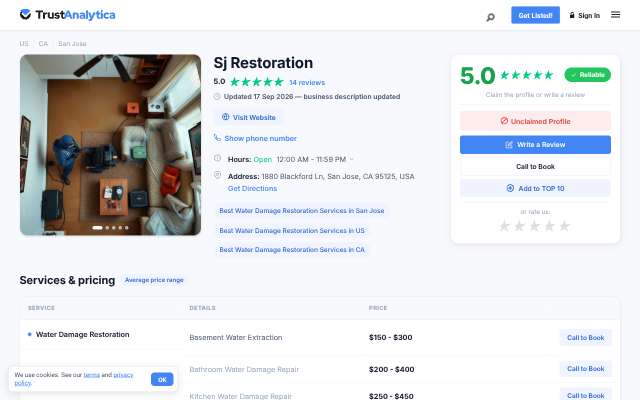Select the second photo carousel dot
The height and width of the screenshot is (400, 640).
(x=107, y=228)
